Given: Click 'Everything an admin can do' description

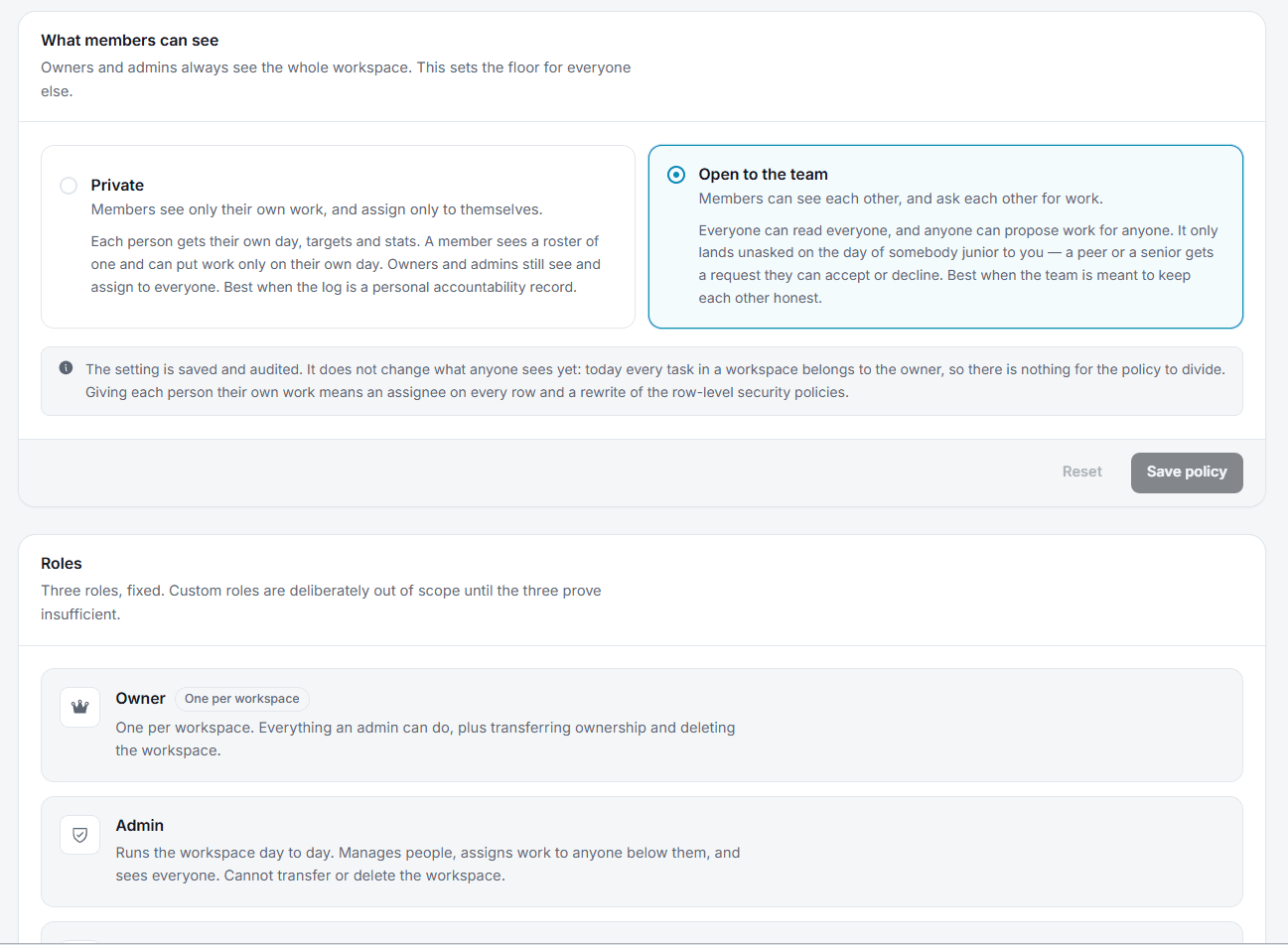Looking at the screenshot, I should 426,740.
